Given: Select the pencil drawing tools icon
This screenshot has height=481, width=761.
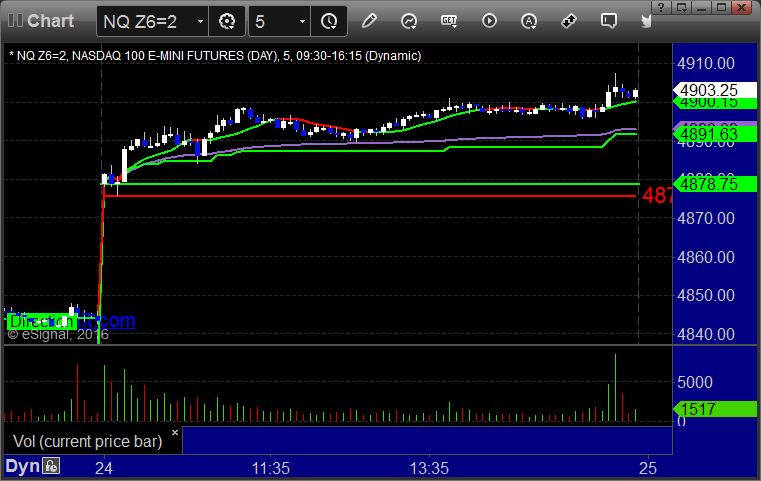Looking at the screenshot, I should pyautogui.click(x=369, y=21).
